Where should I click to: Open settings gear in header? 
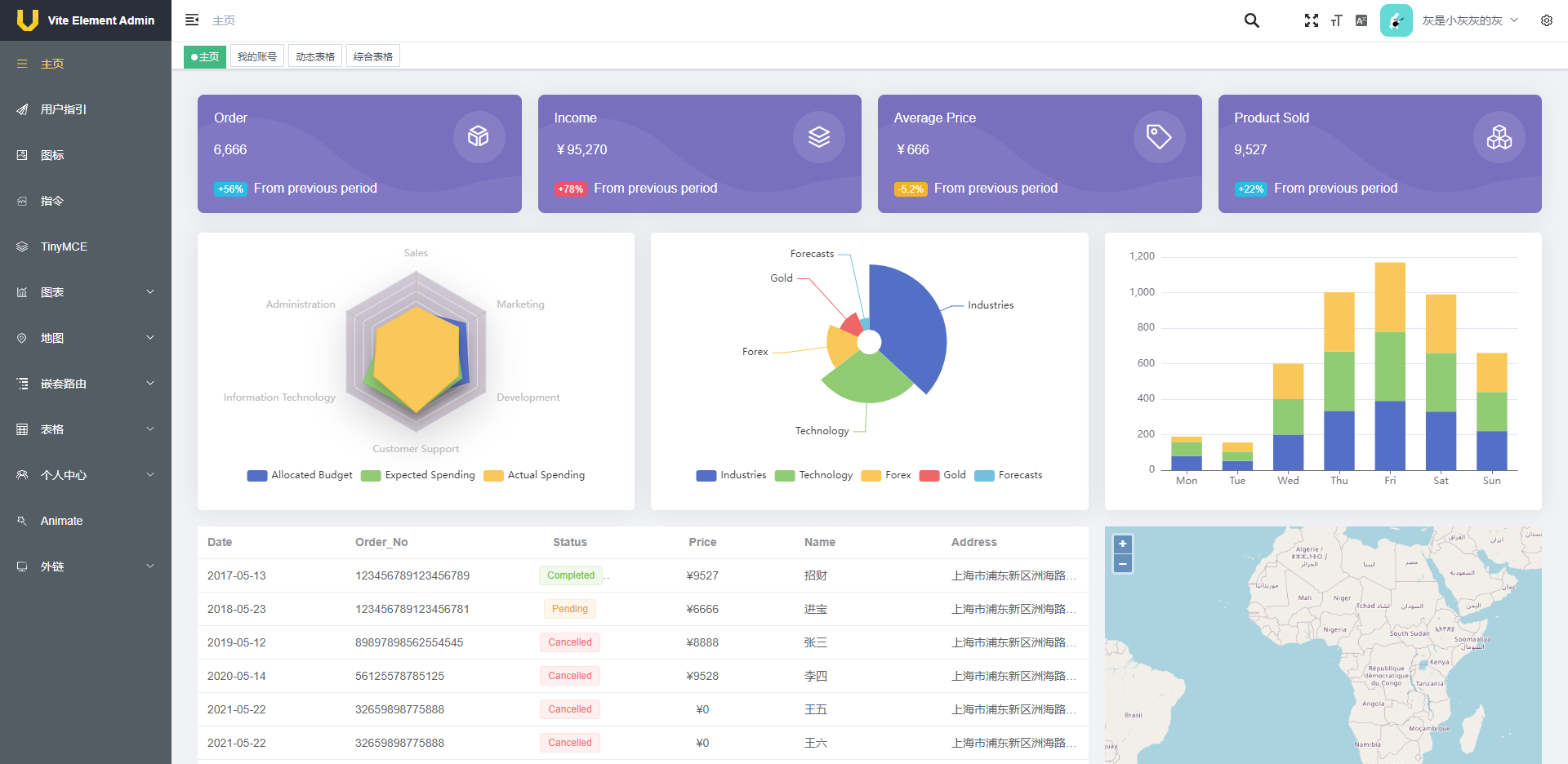click(1547, 20)
